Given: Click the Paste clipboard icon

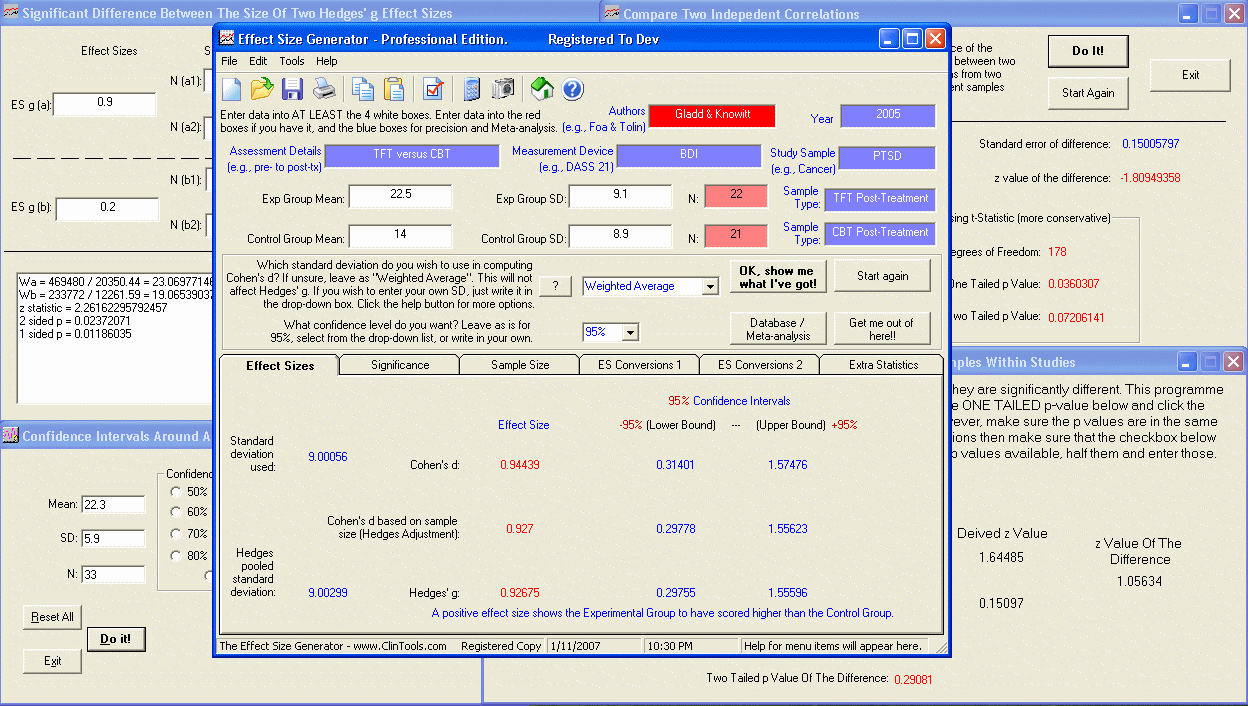Looking at the screenshot, I should tap(394, 89).
